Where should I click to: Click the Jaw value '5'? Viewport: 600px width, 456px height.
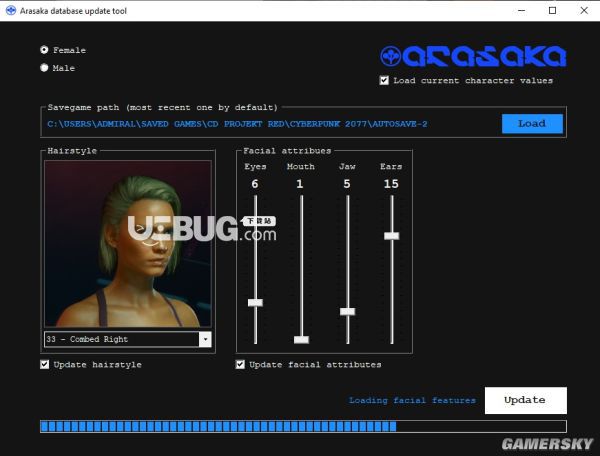(x=347, y=184)
